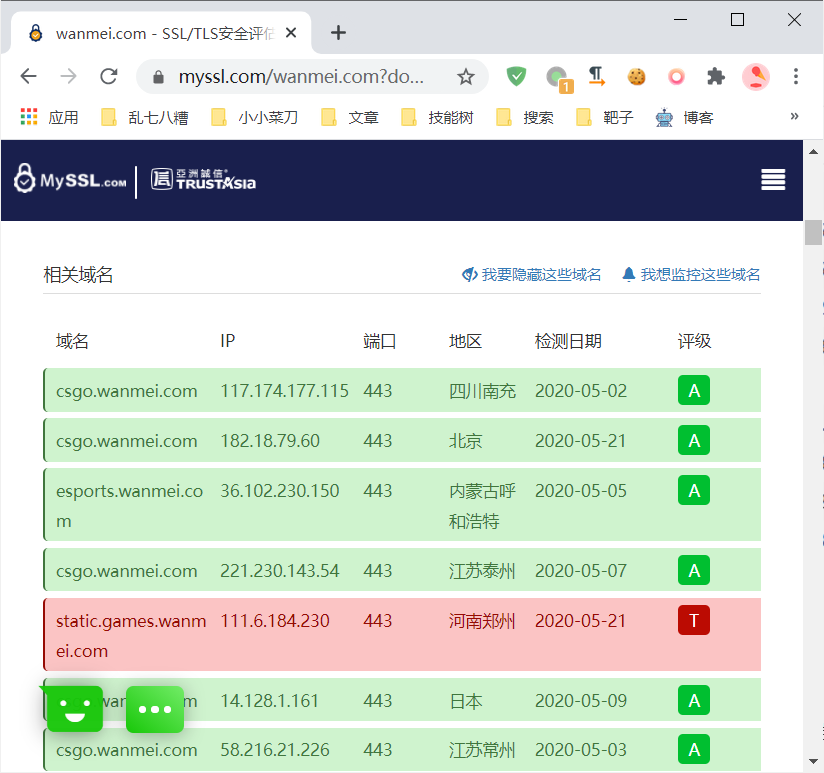This screenshot has height=773, width=824.
Task: Open the green three-dots chat button
Action: coord(155,709)
